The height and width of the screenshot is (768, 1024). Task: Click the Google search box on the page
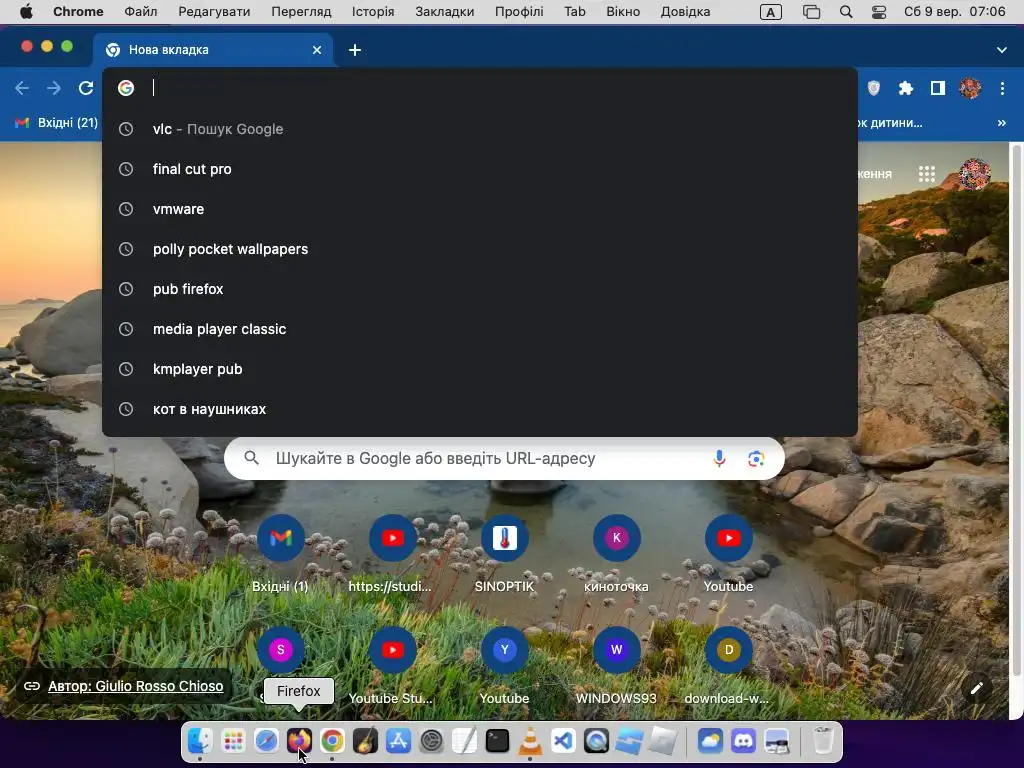coord(504,458)
